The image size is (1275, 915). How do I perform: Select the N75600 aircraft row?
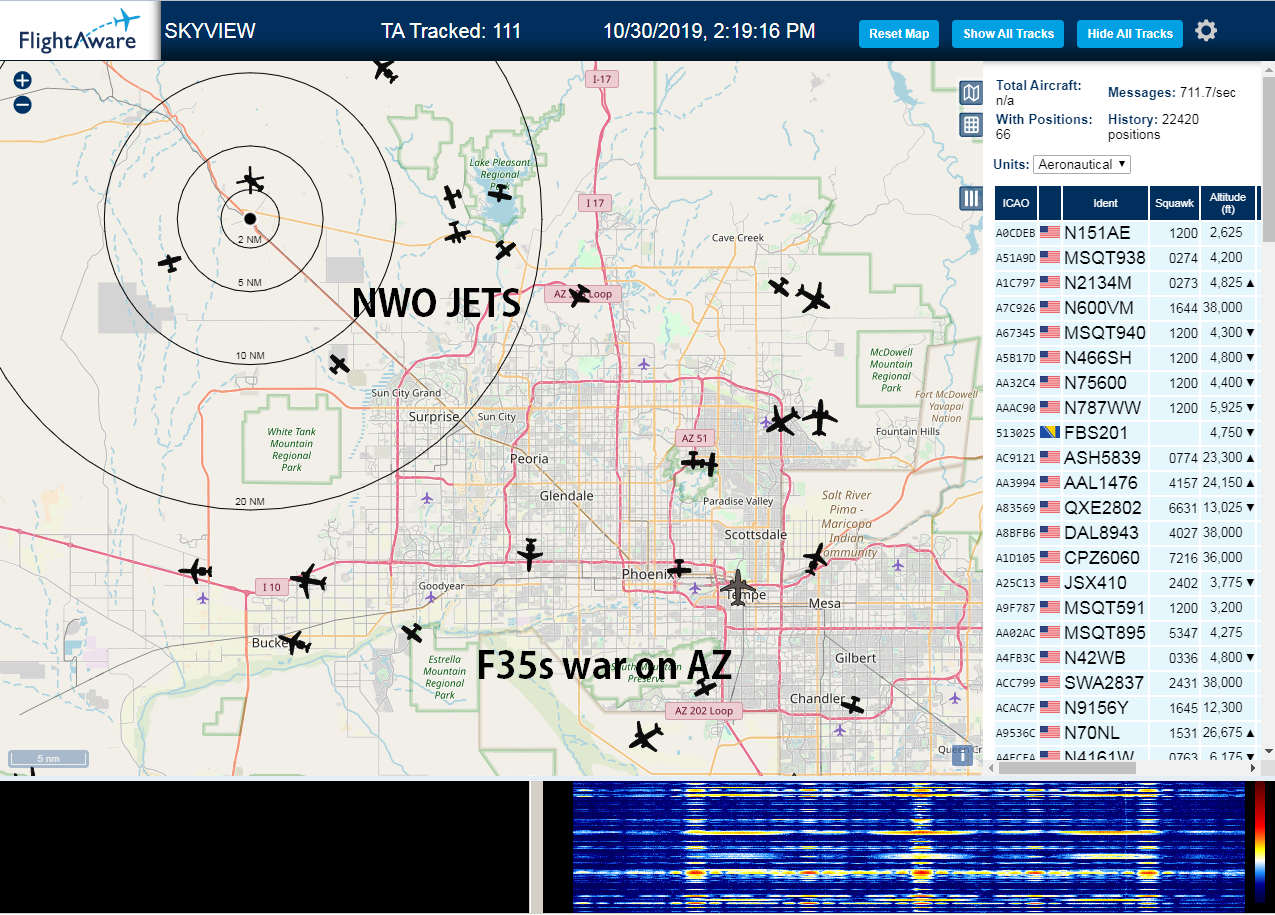(1127, 382)
